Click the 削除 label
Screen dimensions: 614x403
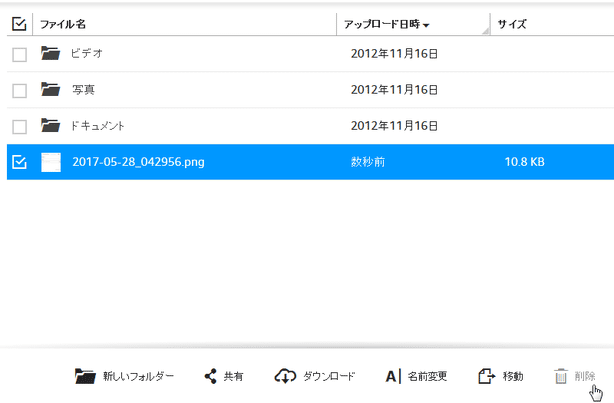tap(585, 376)
